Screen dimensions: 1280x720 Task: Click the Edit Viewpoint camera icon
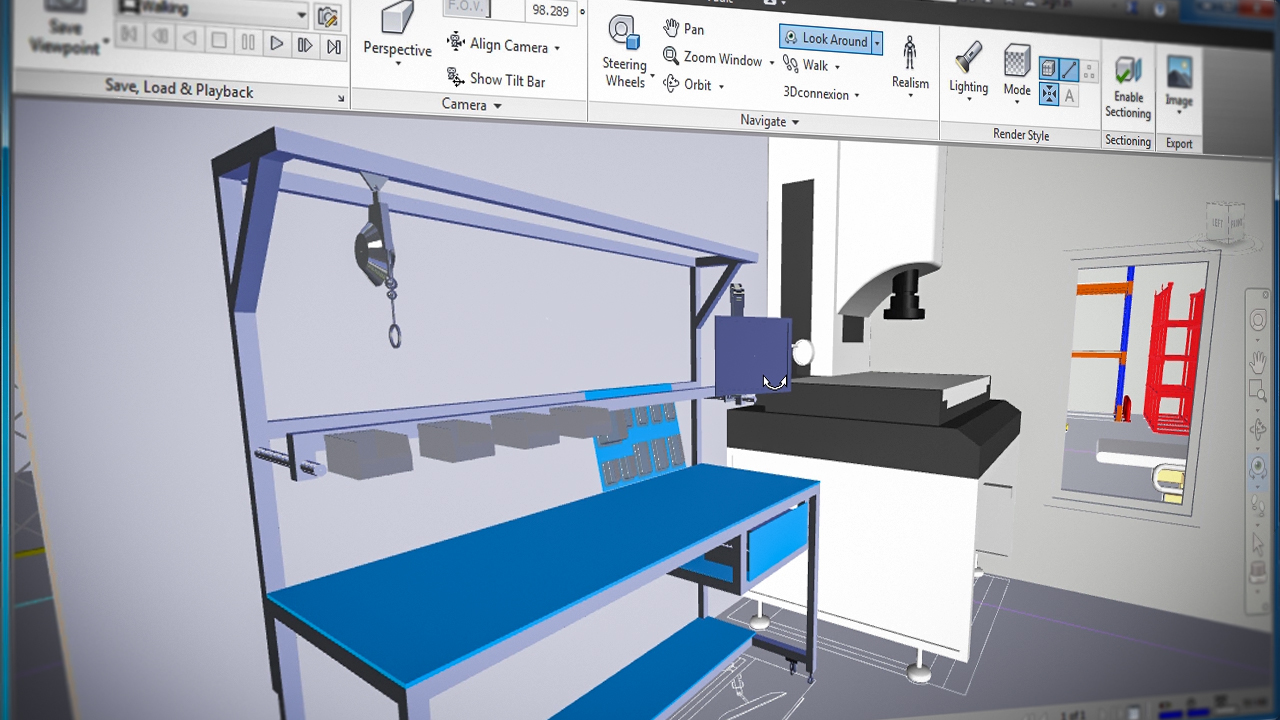point(326,16)
